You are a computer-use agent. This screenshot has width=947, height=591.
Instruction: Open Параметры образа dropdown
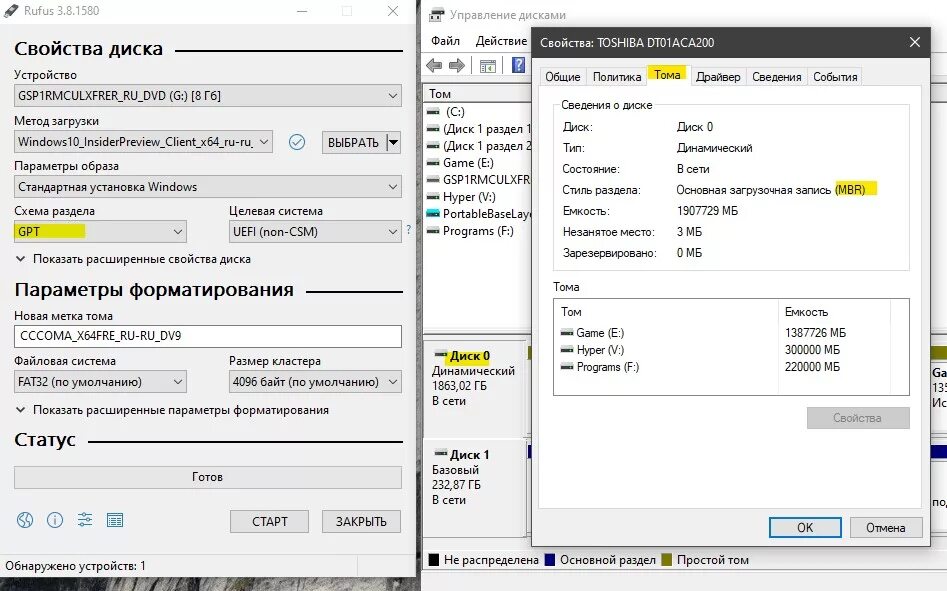coord(208,187)
